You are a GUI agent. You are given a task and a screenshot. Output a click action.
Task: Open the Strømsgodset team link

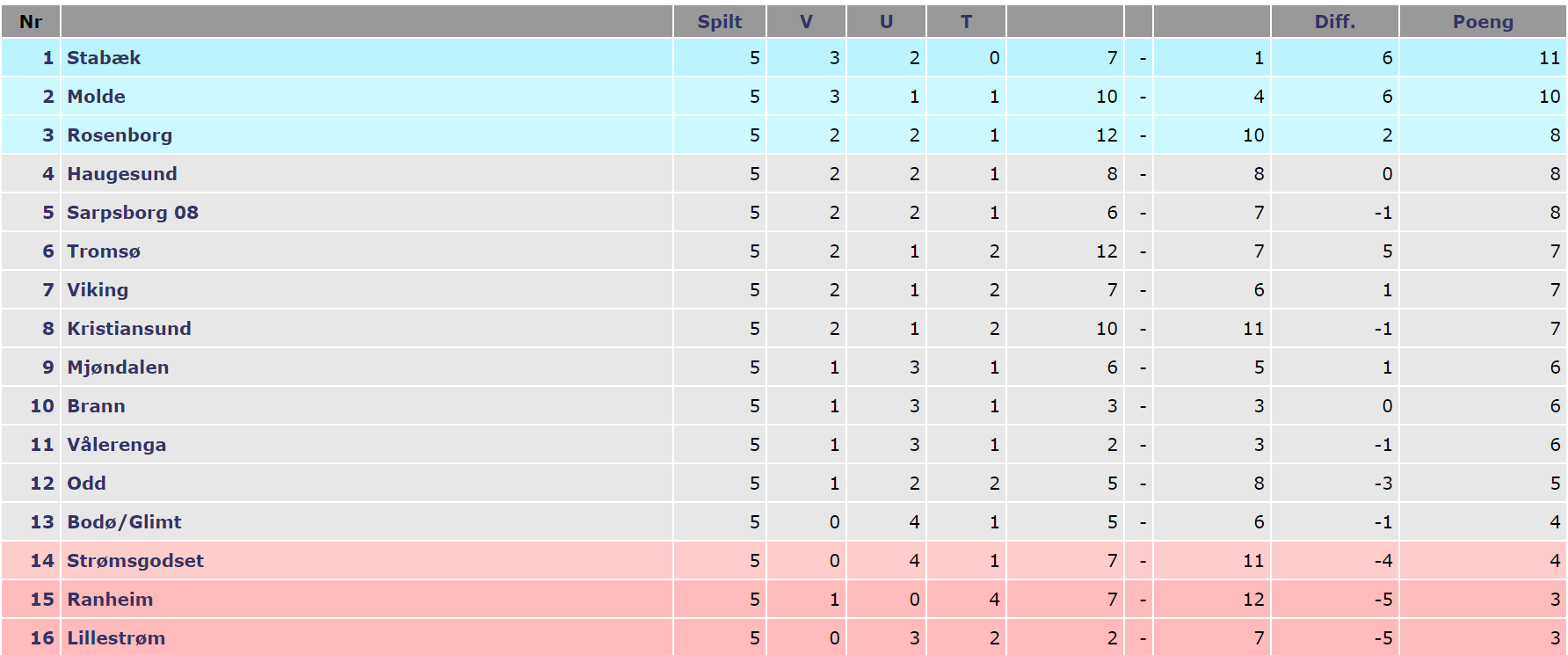tap(135, 561)
